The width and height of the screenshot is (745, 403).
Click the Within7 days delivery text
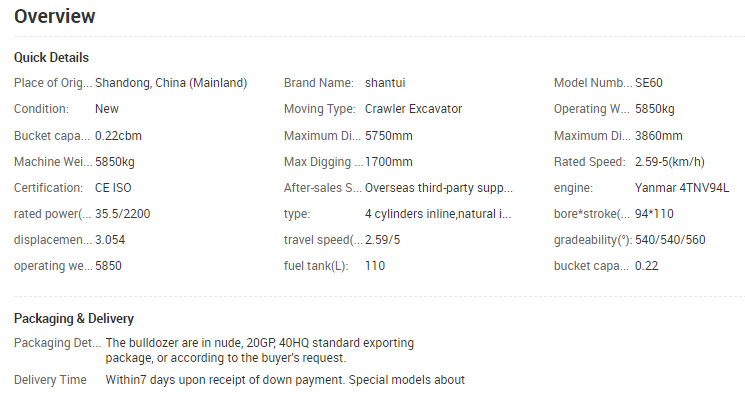285,380
